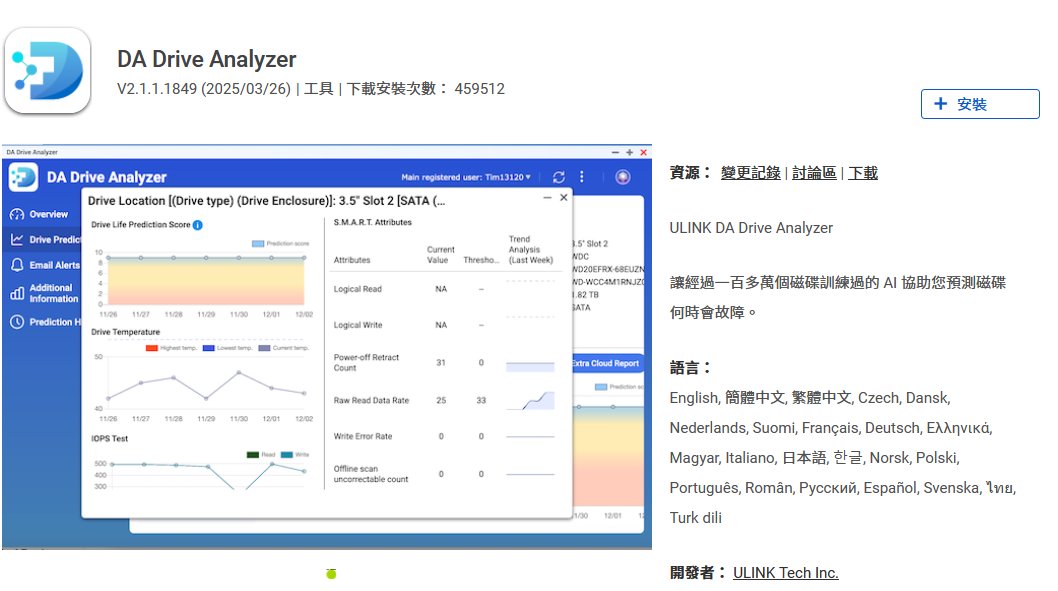This screenshot has height=591, width=1058.
Task: Click the Email Alerts bell icon
Action: (16, 266)
